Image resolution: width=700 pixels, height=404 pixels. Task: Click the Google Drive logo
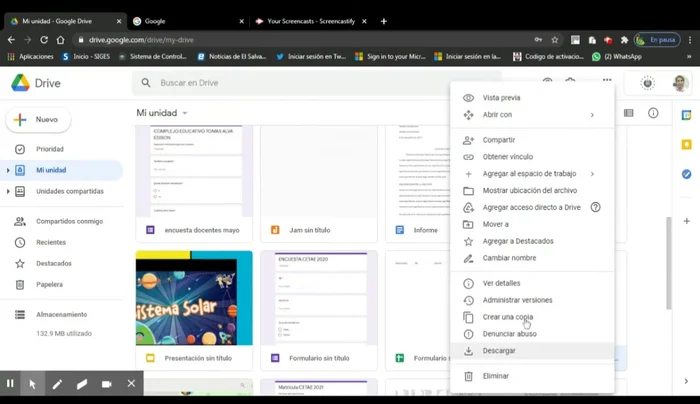[x=35, y=83]
